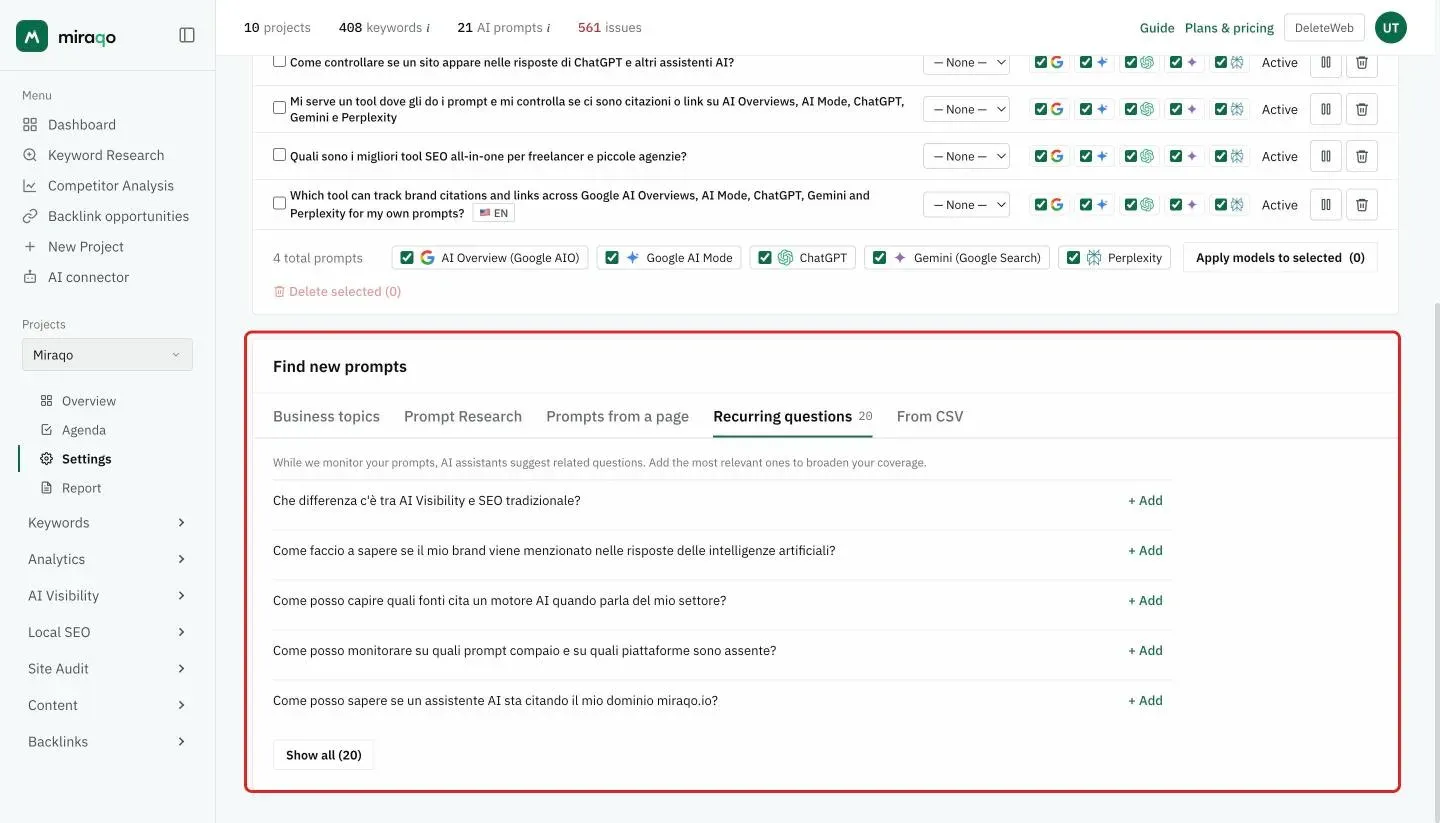The height and width of the screenshot is (823, 1440).
Task: Open the Miraqo project selector dropdown
Action: (107, 355)
